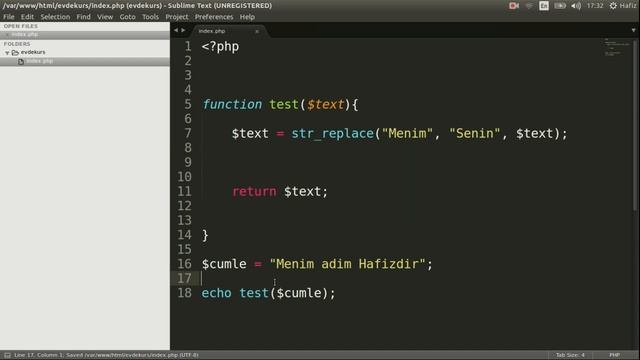Open the tab list dropdown arrow
640x360 pixels.
(x=633, y=30)
